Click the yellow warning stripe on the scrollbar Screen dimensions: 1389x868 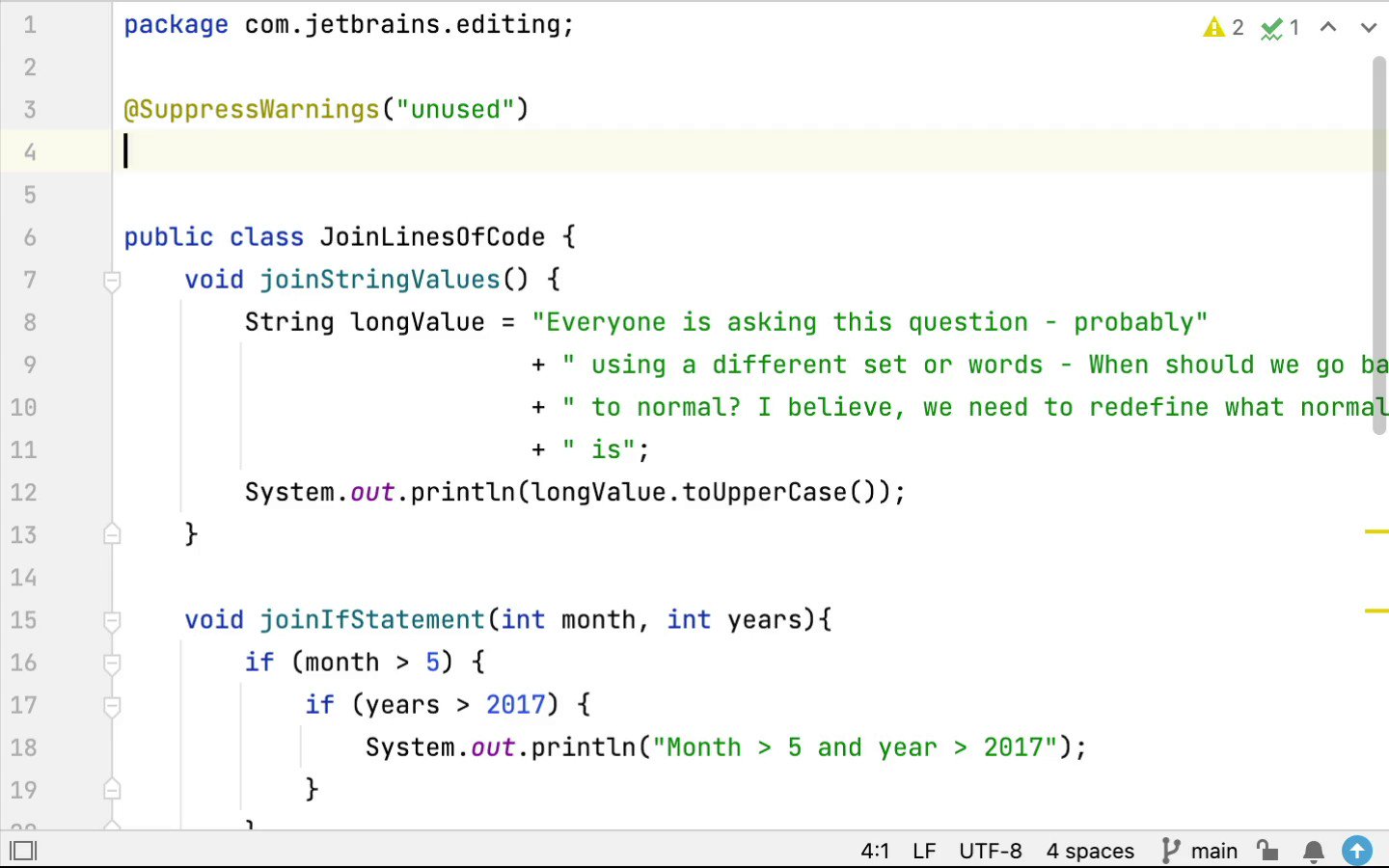pos(1381,530)
